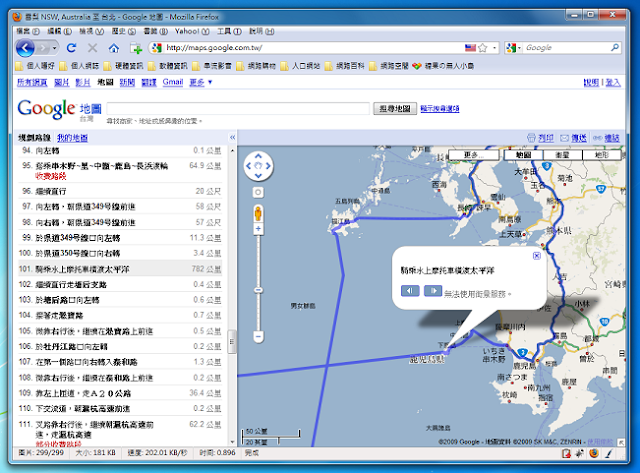Open a new tab with the green plus icon
Viewport: 640px width, 473px height.
point(136,48)
